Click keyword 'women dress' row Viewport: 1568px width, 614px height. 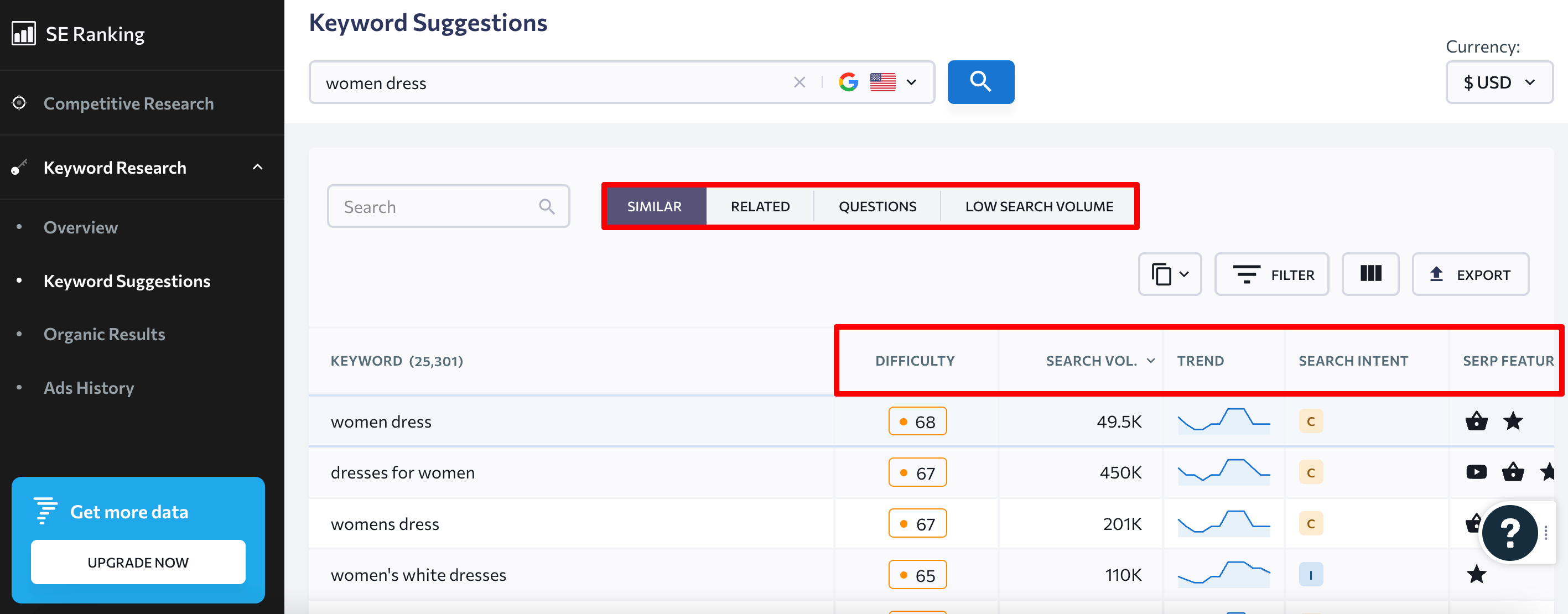coord(381,421)
